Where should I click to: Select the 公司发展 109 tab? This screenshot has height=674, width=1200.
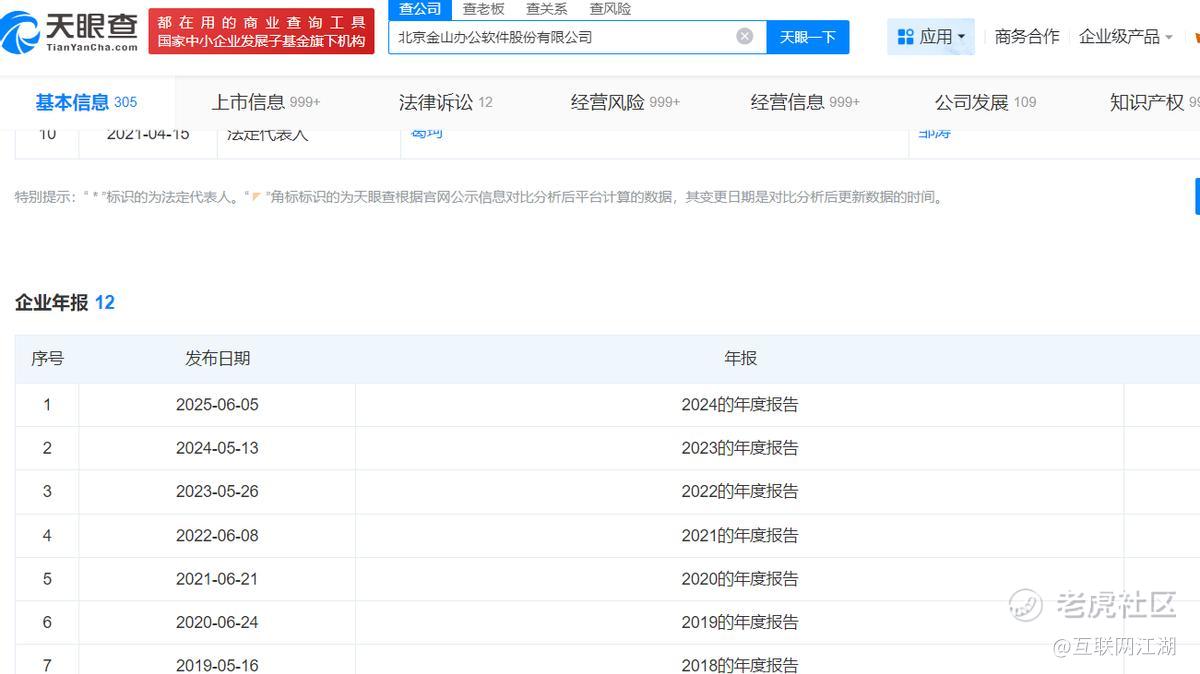[986, 102]
